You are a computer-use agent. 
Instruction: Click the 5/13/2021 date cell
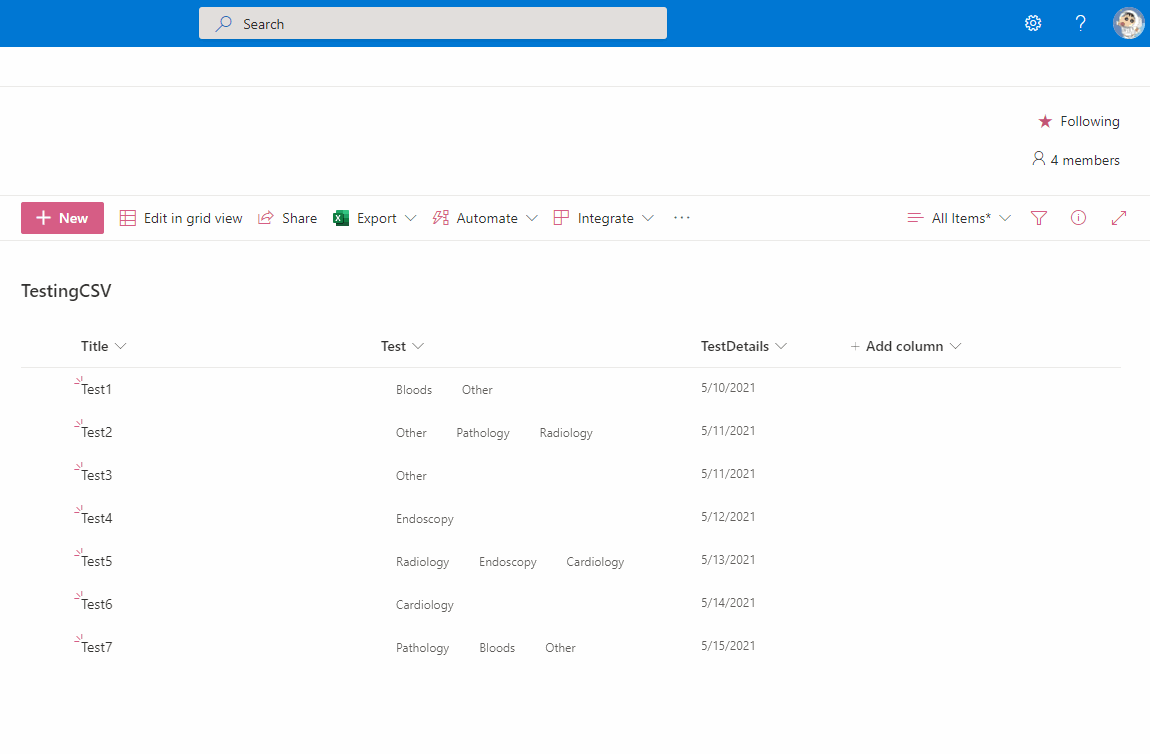point(728,560)
